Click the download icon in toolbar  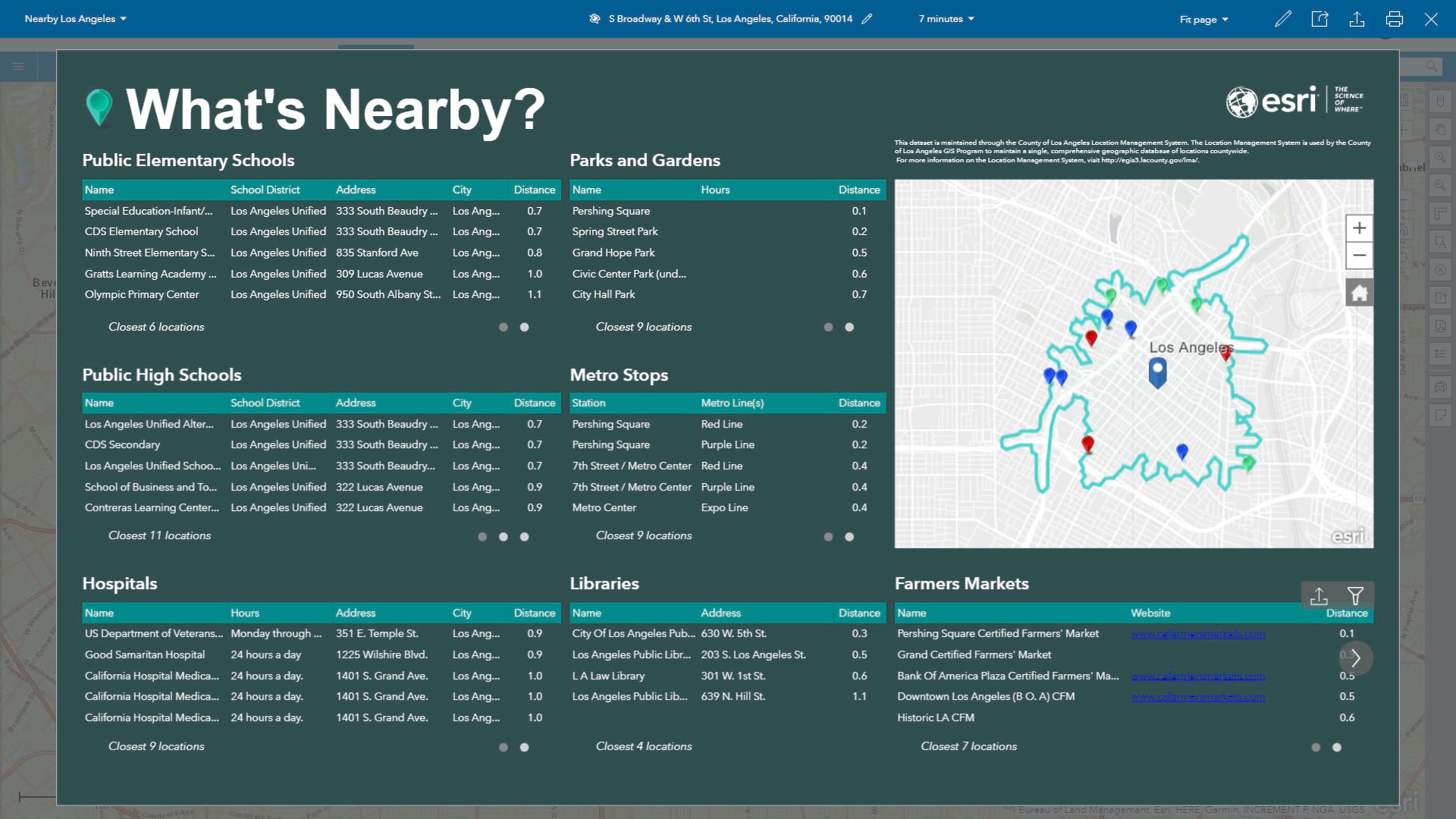click(1356, 18)
